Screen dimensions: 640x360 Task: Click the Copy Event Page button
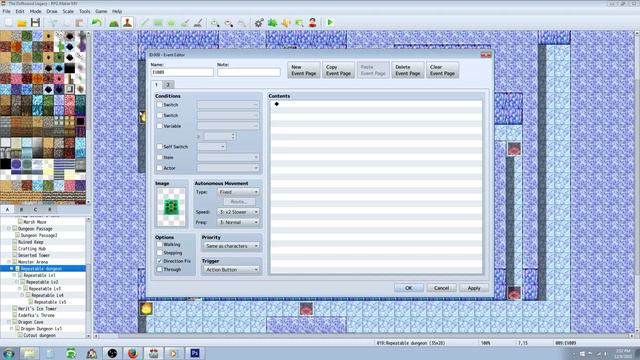coord(338,70)
